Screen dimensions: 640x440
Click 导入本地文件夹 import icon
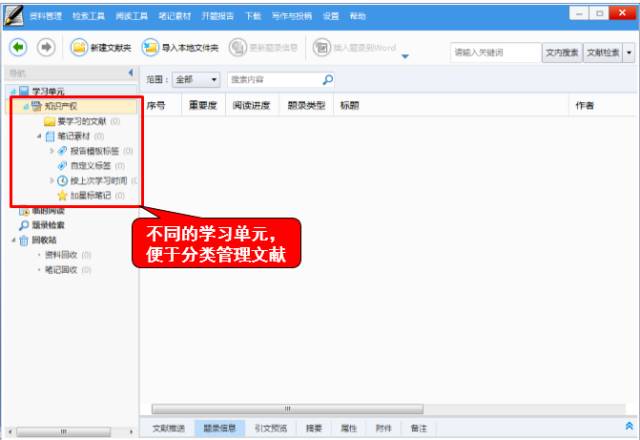coord(150,48)
